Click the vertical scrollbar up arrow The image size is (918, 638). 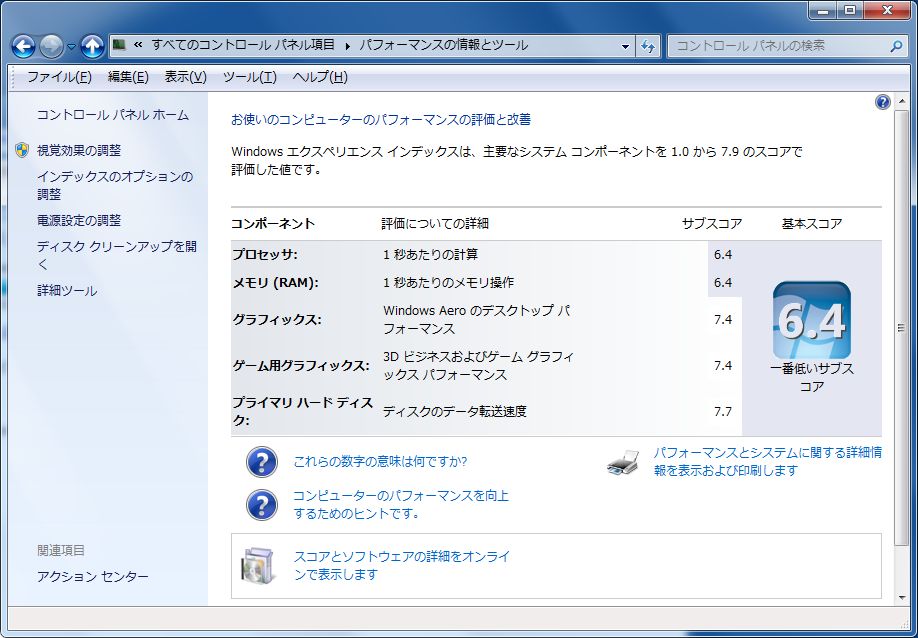(901, 102)
